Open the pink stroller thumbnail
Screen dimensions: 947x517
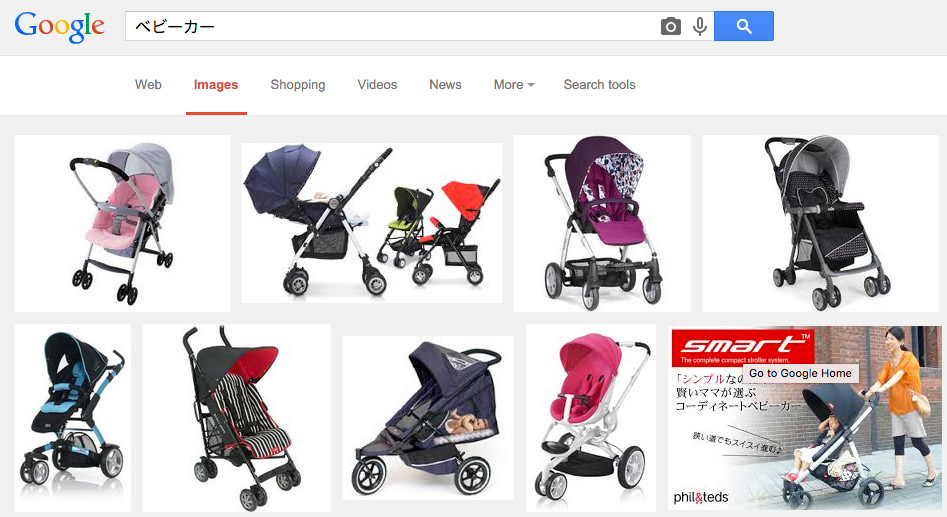[122, 223]
